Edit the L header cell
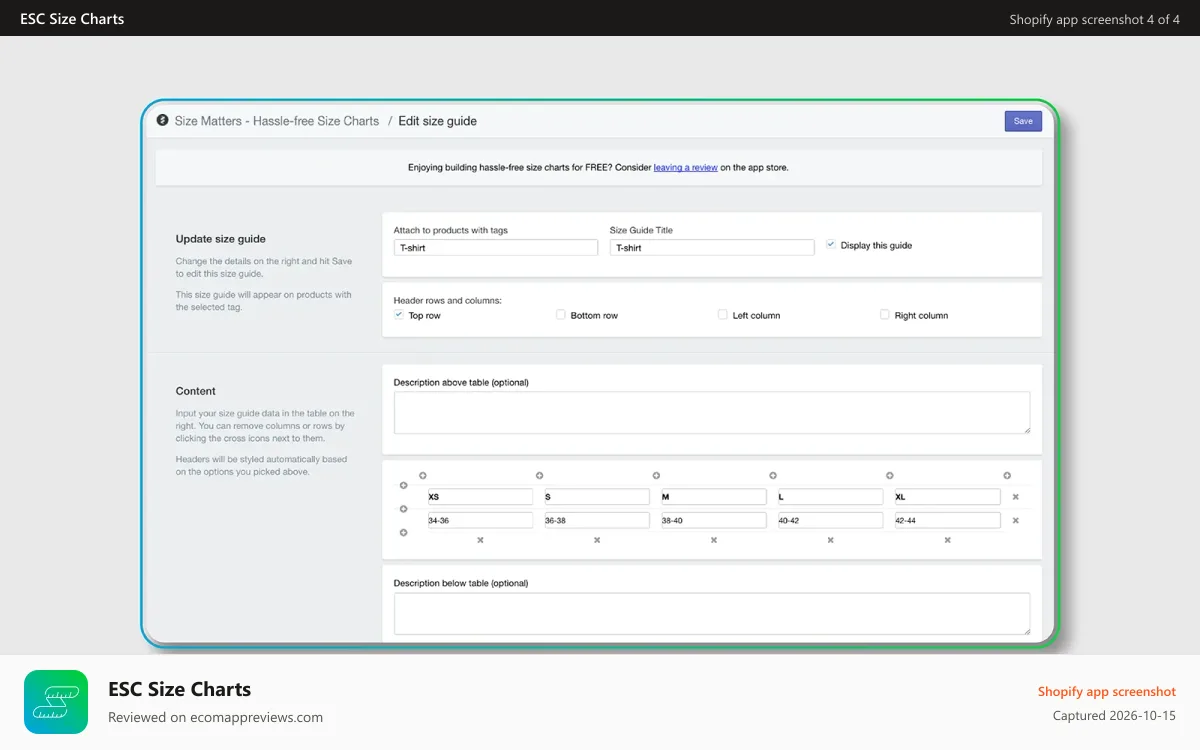The image size is (1200, 750). (x=831, y=497)
